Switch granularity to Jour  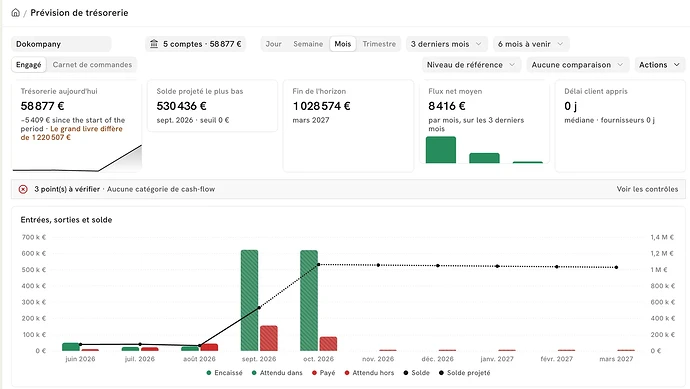point(273,44)
